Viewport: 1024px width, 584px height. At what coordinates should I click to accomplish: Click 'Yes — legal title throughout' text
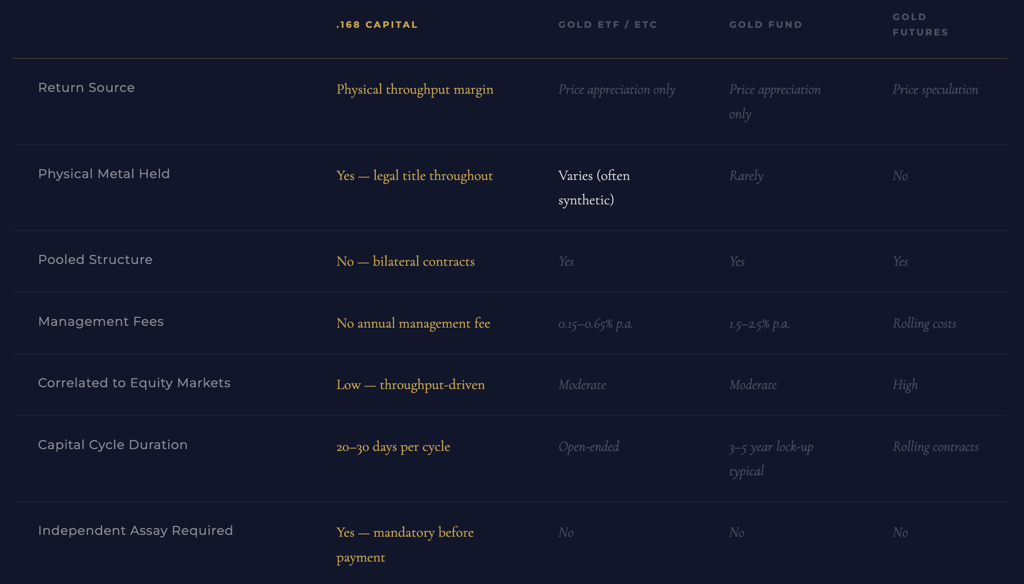tap(415, 176)
